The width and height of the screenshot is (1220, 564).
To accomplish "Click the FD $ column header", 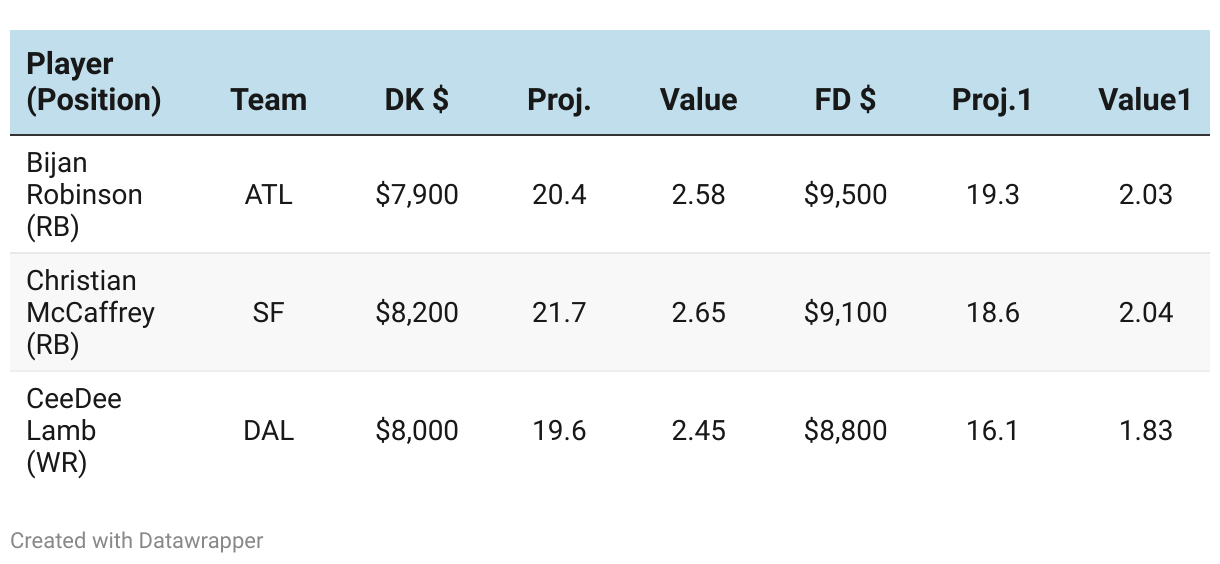I will pyautogui.click(x=845, y=100).
